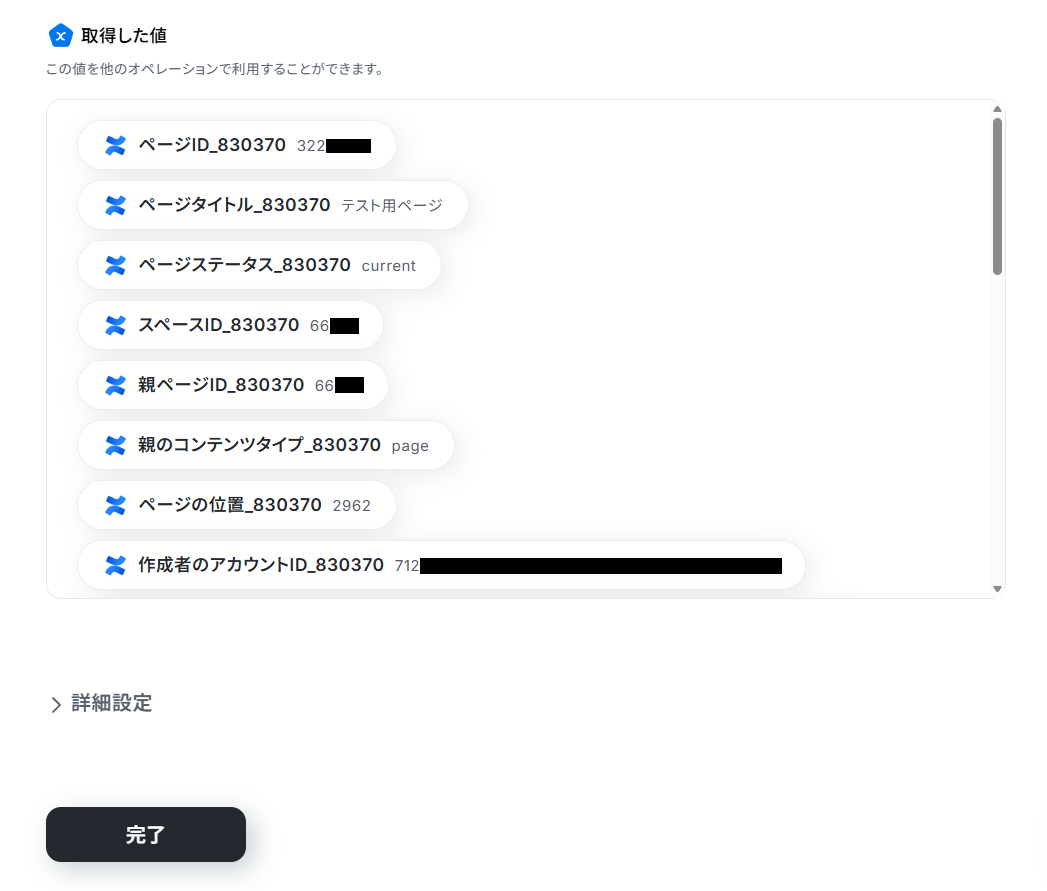Click the Confluence icon in the ページタイトル_830370 chip
Image resolution: width=1047 pixels, height=891 pixels.
pyautogui.click(x=116, y=205)
